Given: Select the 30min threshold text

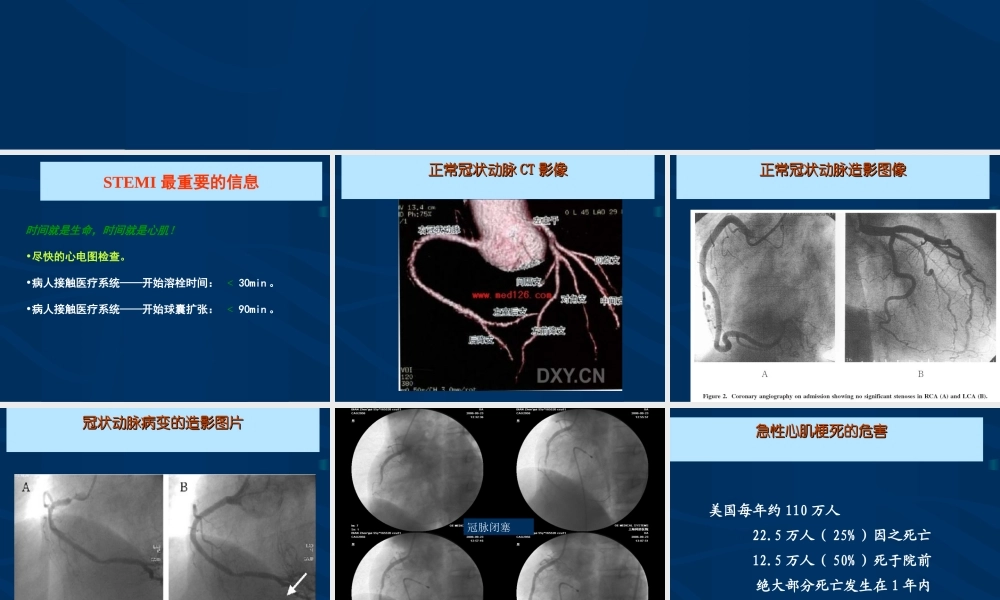Looking at the screenshot, I should (x=248, y=282).
